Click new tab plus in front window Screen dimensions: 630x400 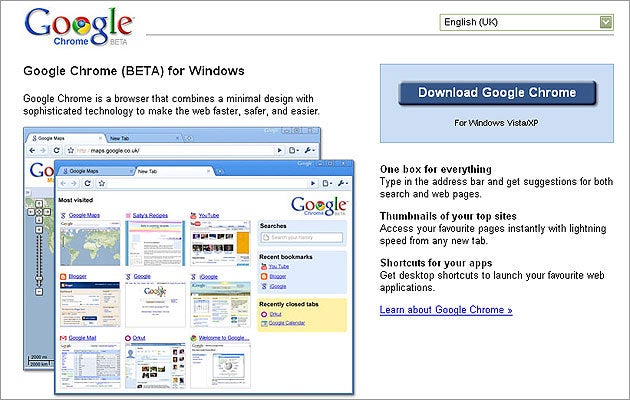220,171
